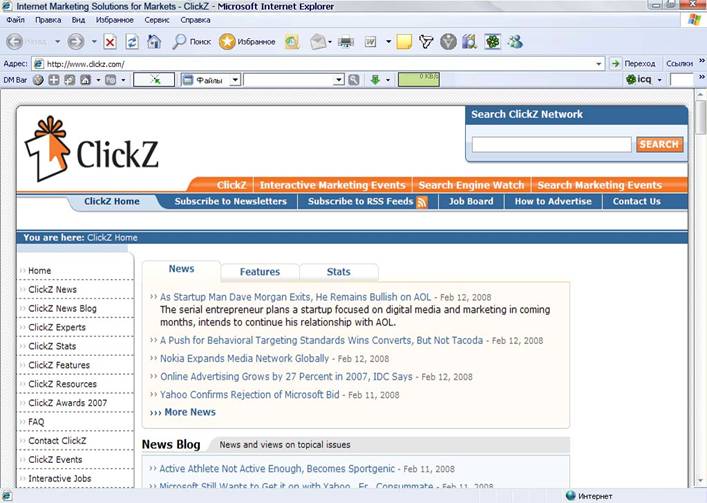The image size is (707, 503).
Task: Open the Избранное menu in menu bar
Action: tap(115, 20)
